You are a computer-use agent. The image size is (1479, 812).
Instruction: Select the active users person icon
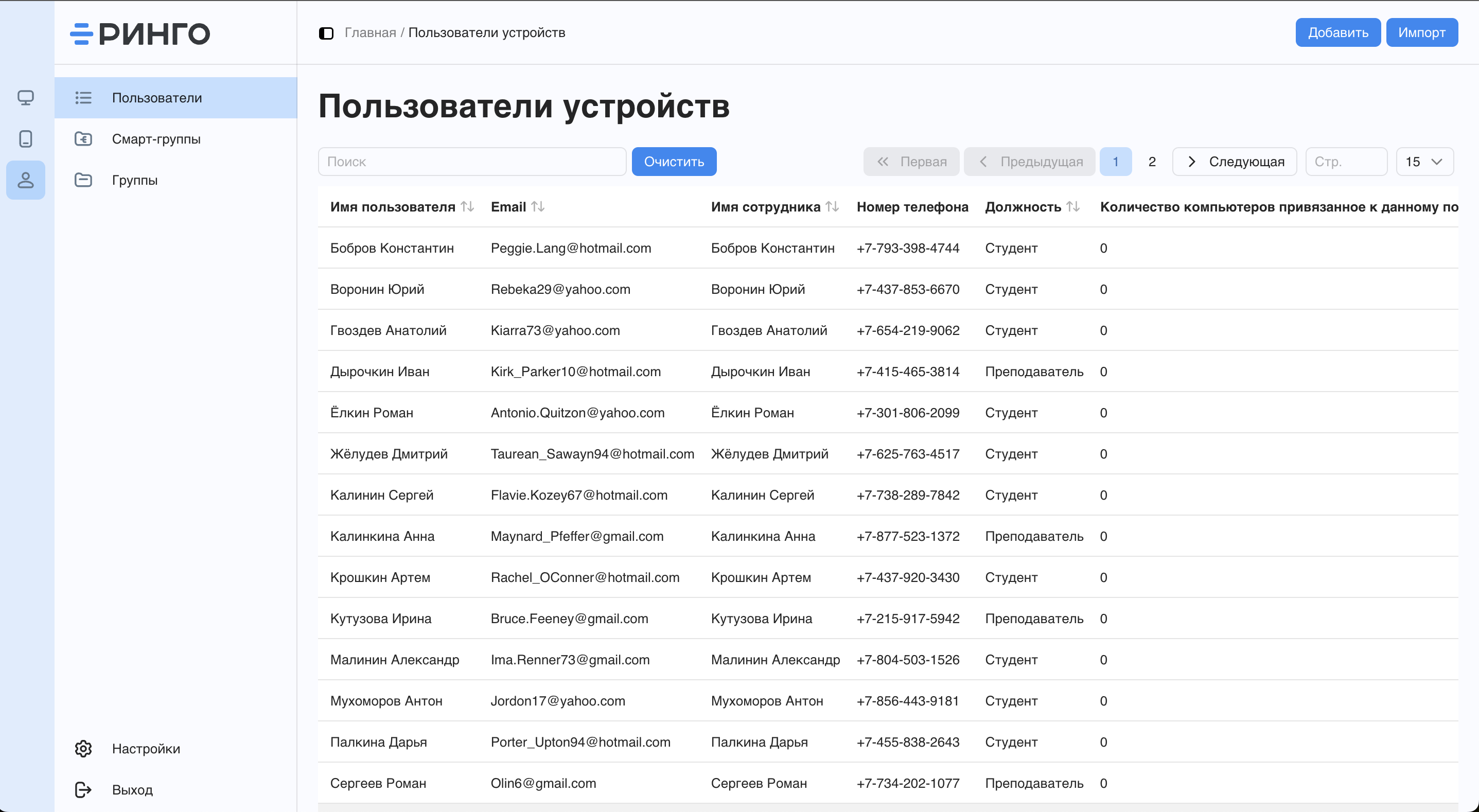(25, 180)
